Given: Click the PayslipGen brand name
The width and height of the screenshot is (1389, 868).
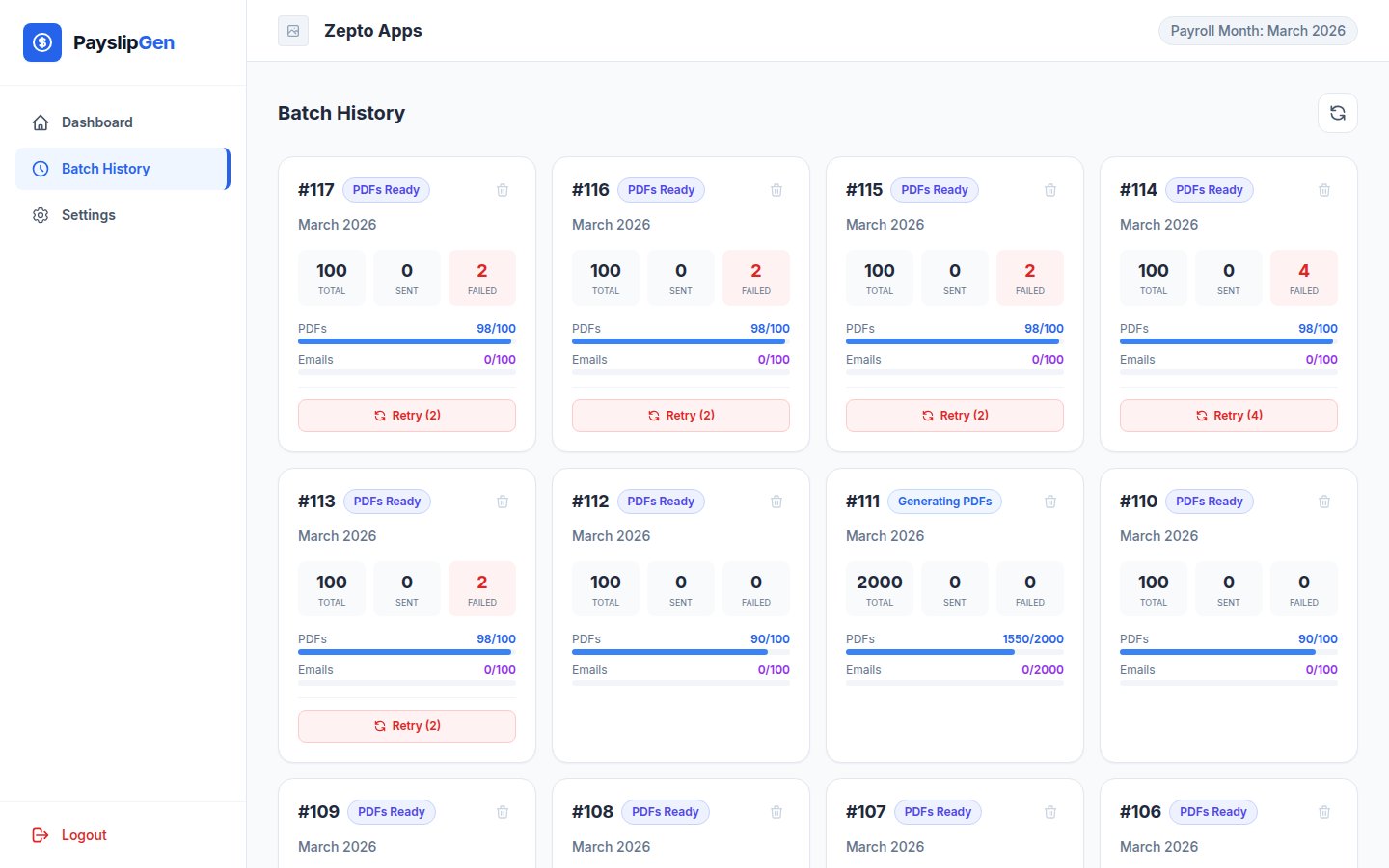Looking at the screenshot, I should click(123, 42).
